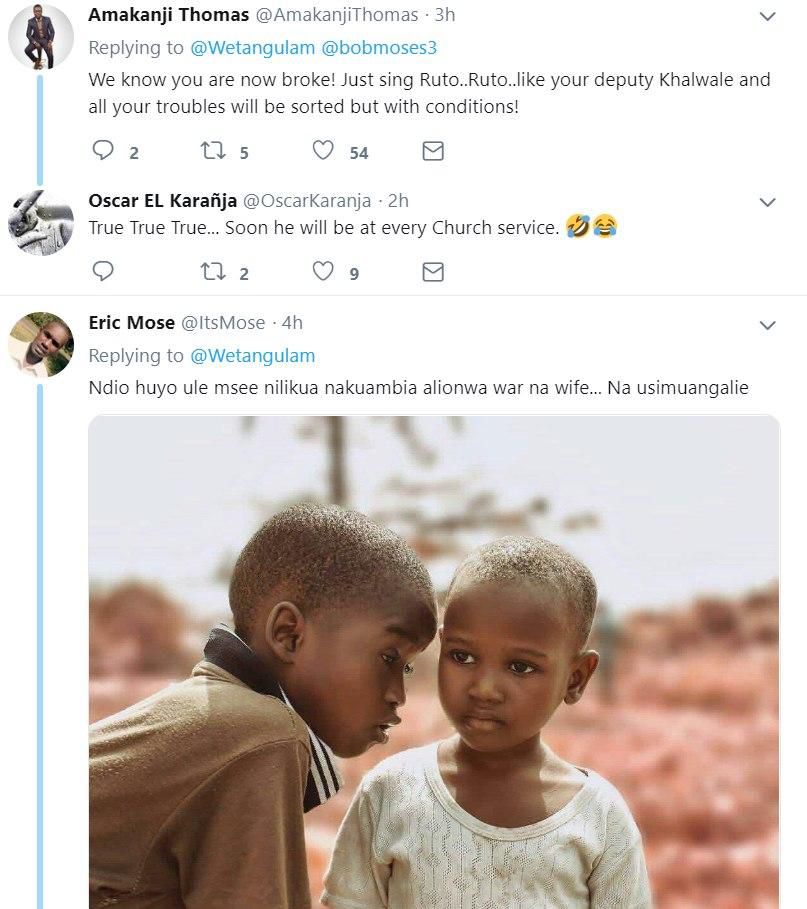Open @Wetangulam link in Eric Mose's reply
Screen dimensions: 807x909
[252, 356]
